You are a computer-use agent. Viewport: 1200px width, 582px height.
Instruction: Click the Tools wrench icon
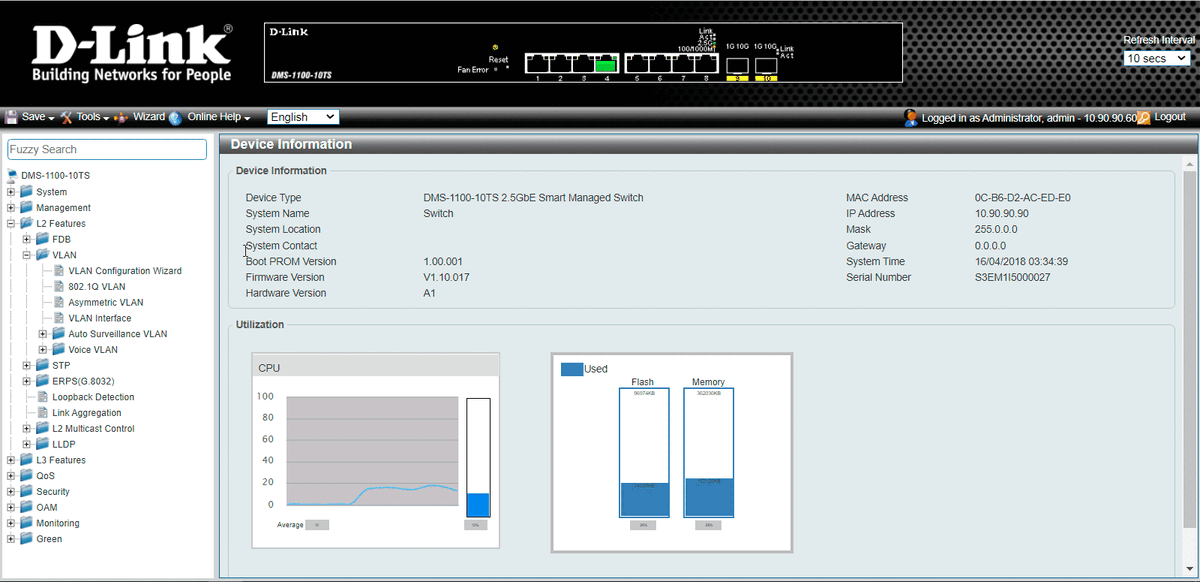pyautogui.click(x=67, y=117)
